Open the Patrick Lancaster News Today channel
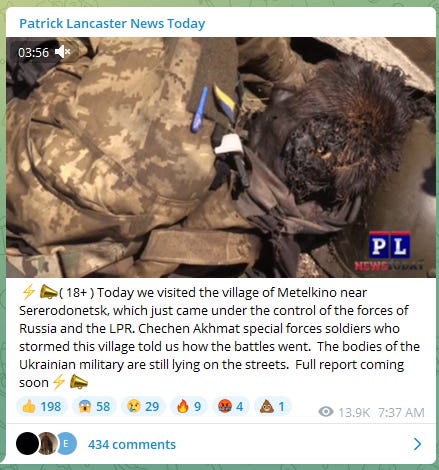Image resolution: width=439 pixels, height=470 pixels. click(112, 24)
